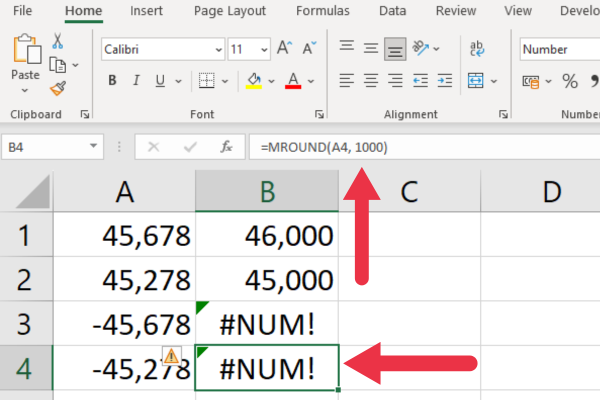Screen dimensions: 600x400
Task: Open the Merge & Center dropdown arrow
Action: [494, 81]
